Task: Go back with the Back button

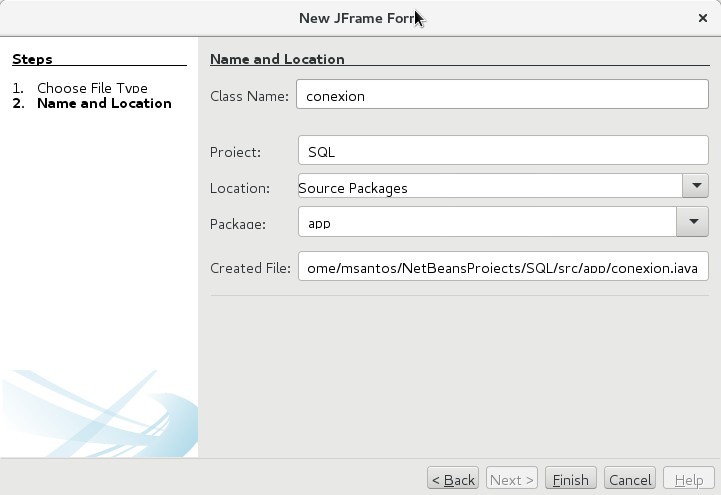Action: (453, 480)
